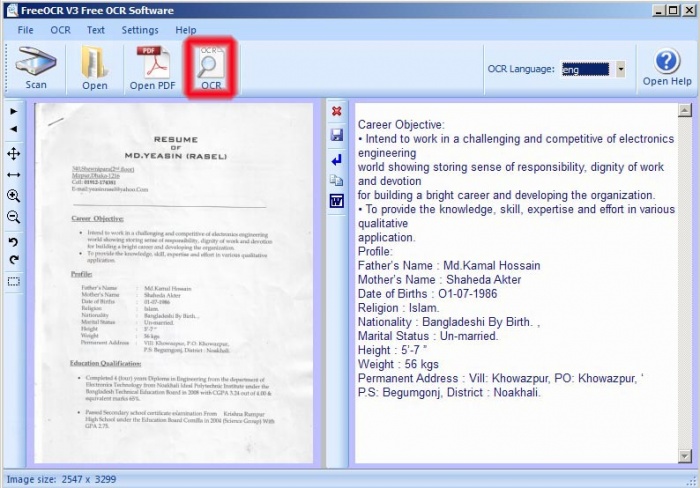This screenshot has width=700, height=488.
Task: Select the four-way move arrows tool
Action: click(14, 154)
